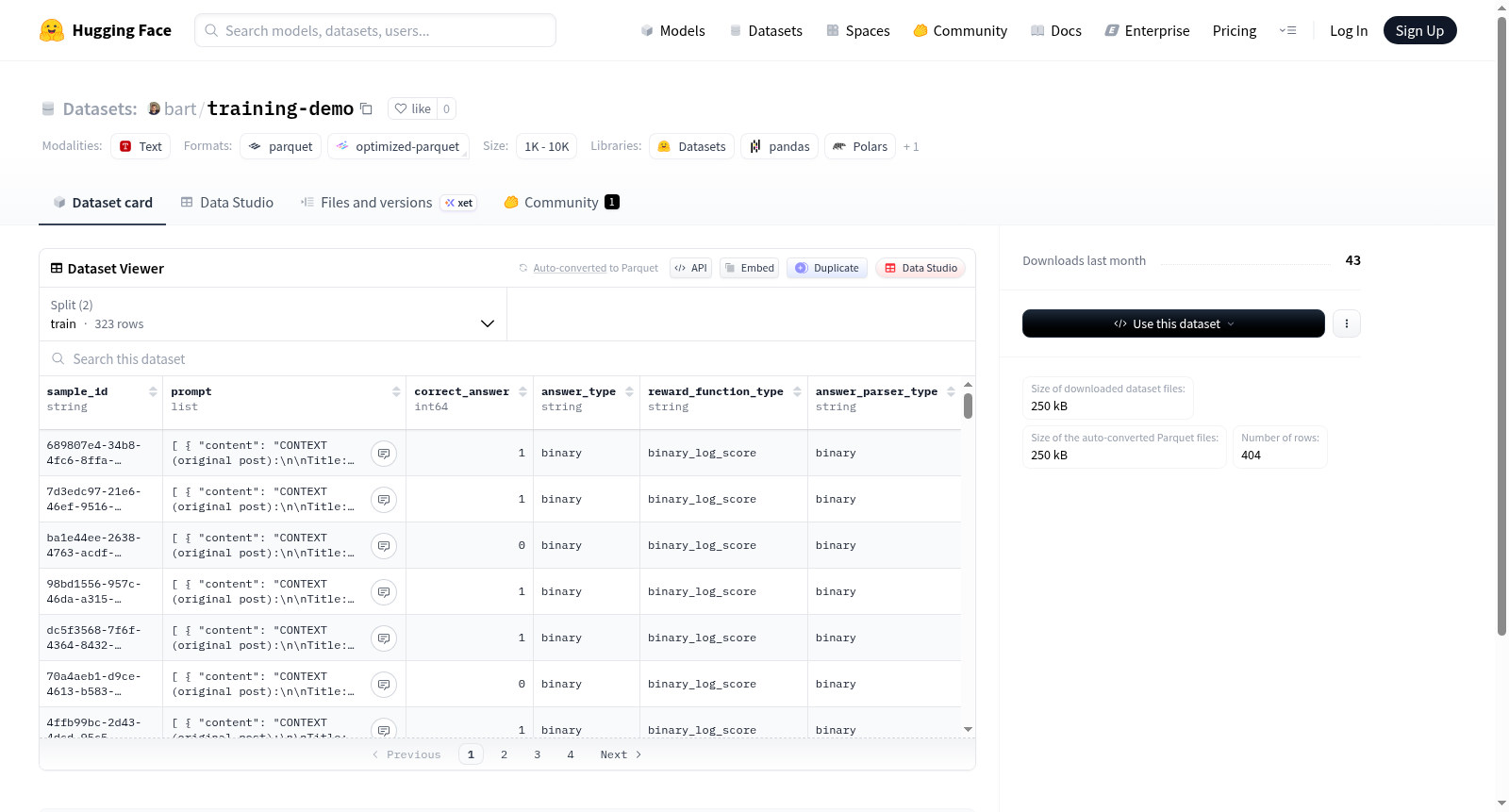Open Docs in top navigation
This screenshot has height=812, width=1509.
point(1056,30)
